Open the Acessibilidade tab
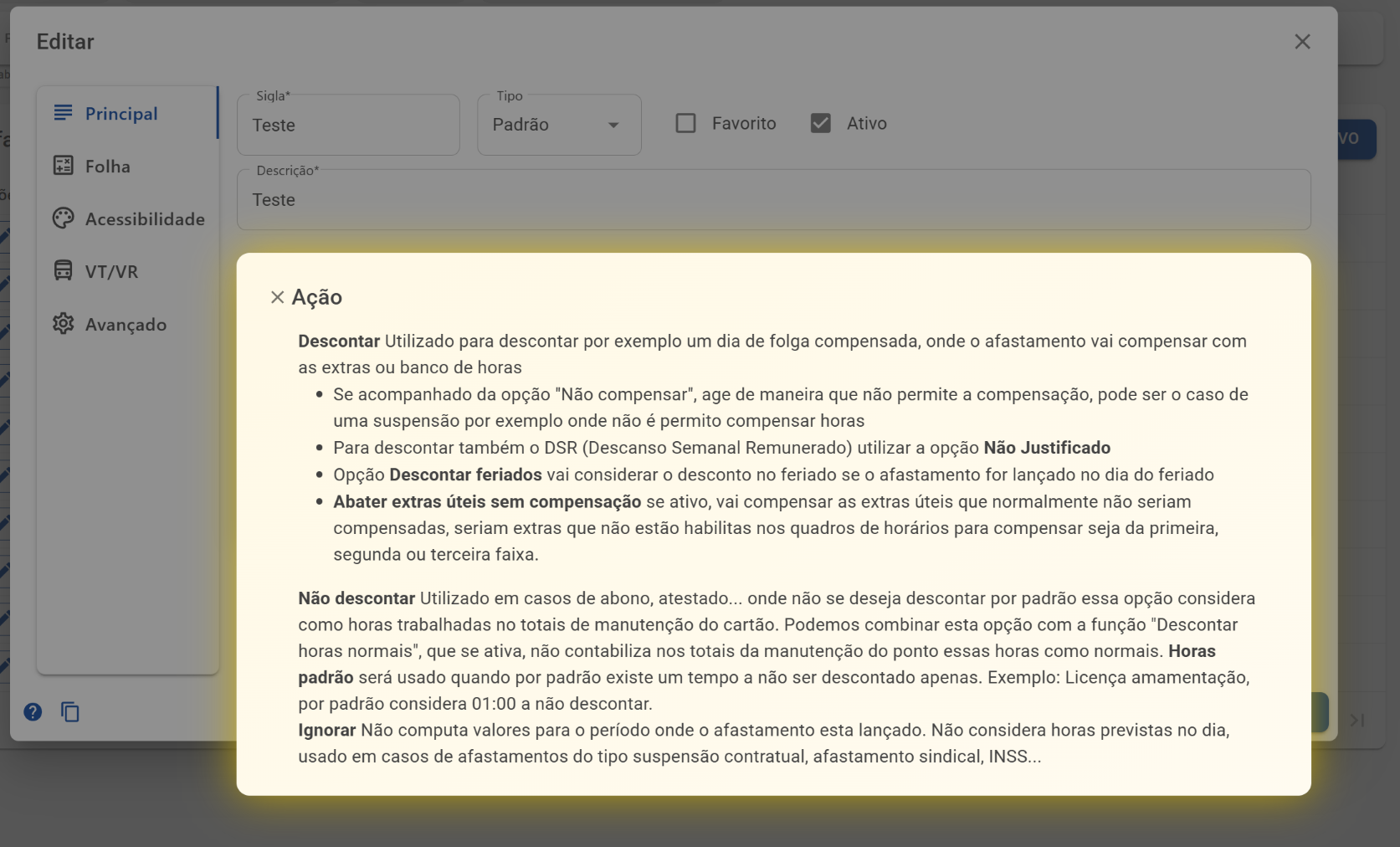 click(x=127, y=218)
